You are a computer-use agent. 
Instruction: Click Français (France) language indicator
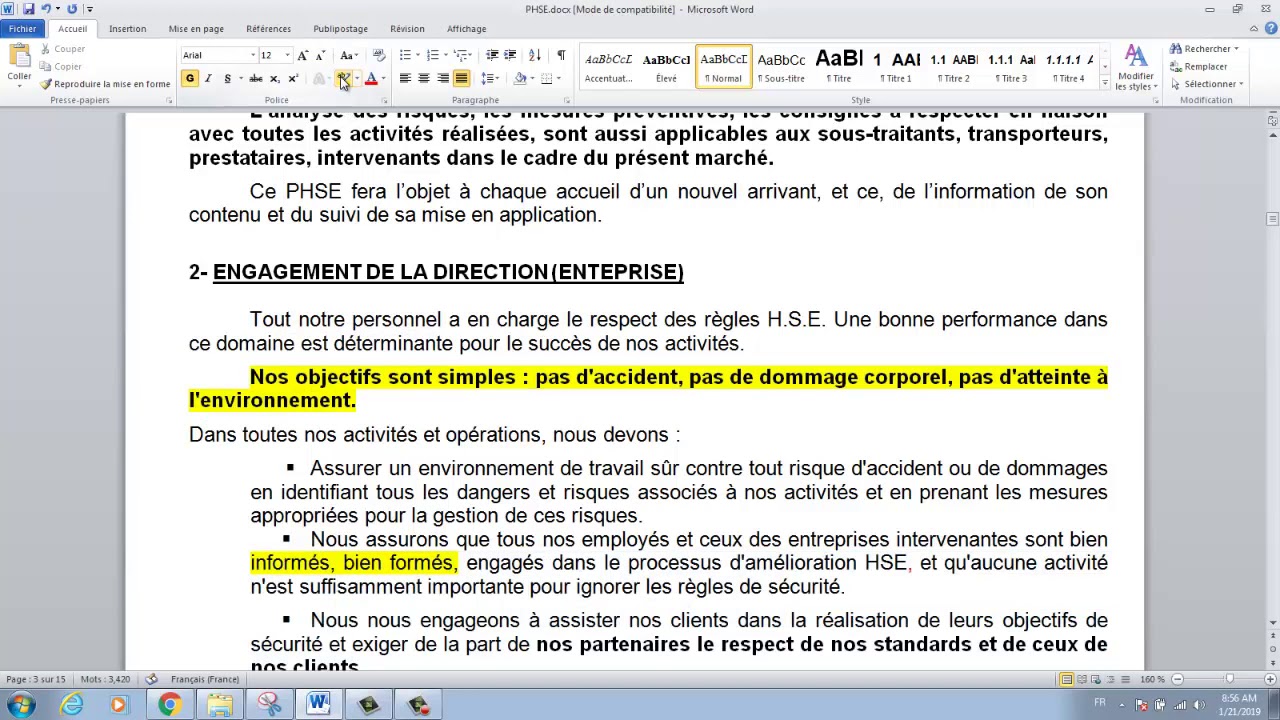click(205, 680)
